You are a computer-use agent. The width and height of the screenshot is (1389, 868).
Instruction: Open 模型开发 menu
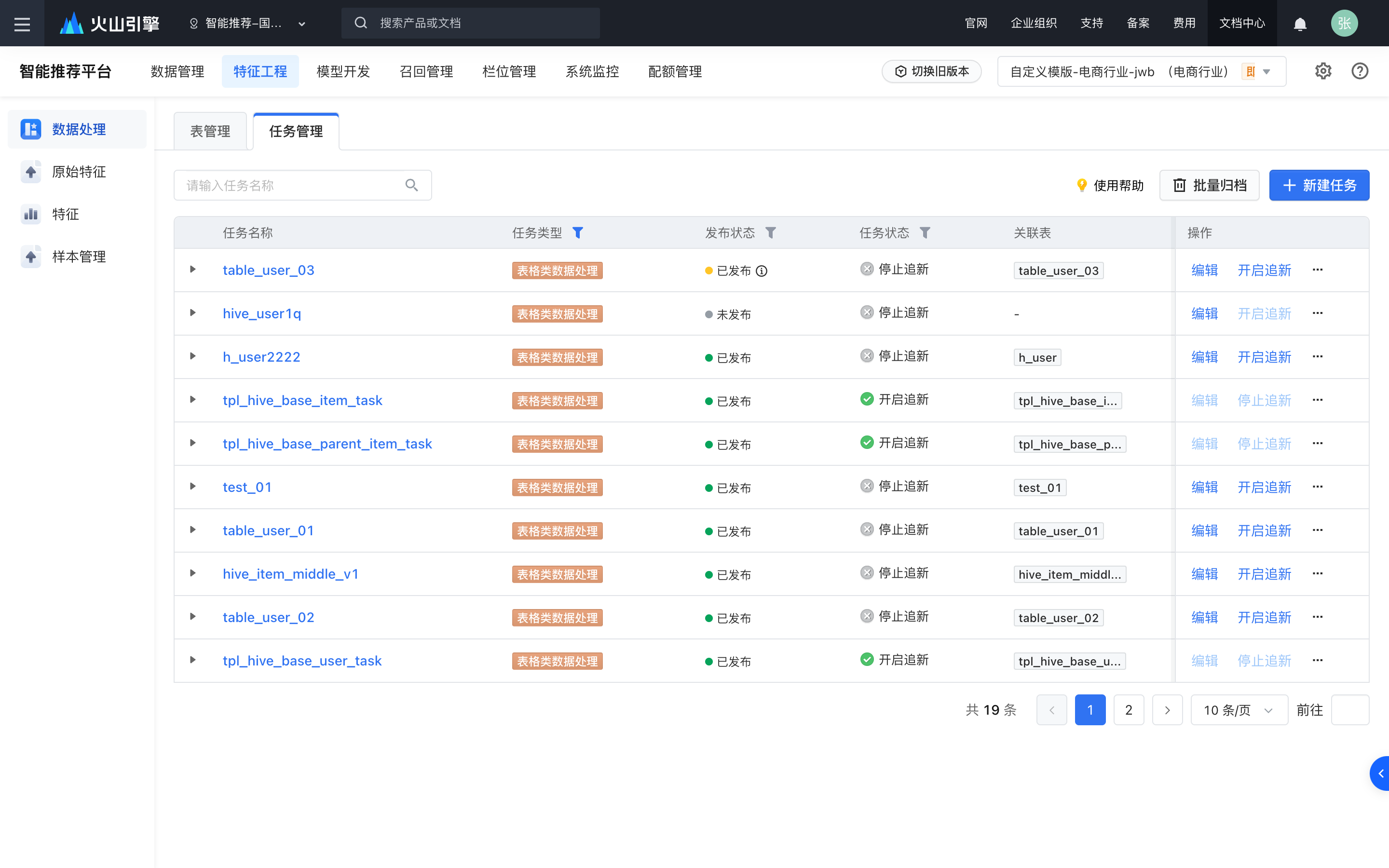(x=343, y=71)
